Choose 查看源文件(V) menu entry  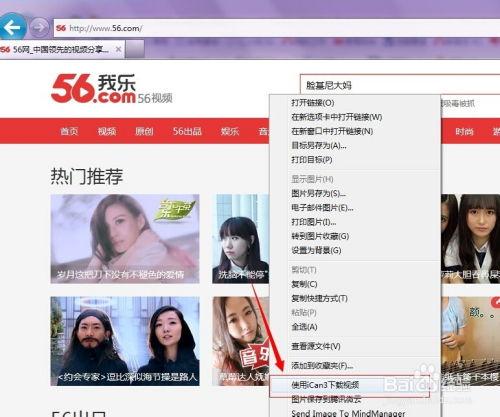pyautogui.click(x=355, y=346)
